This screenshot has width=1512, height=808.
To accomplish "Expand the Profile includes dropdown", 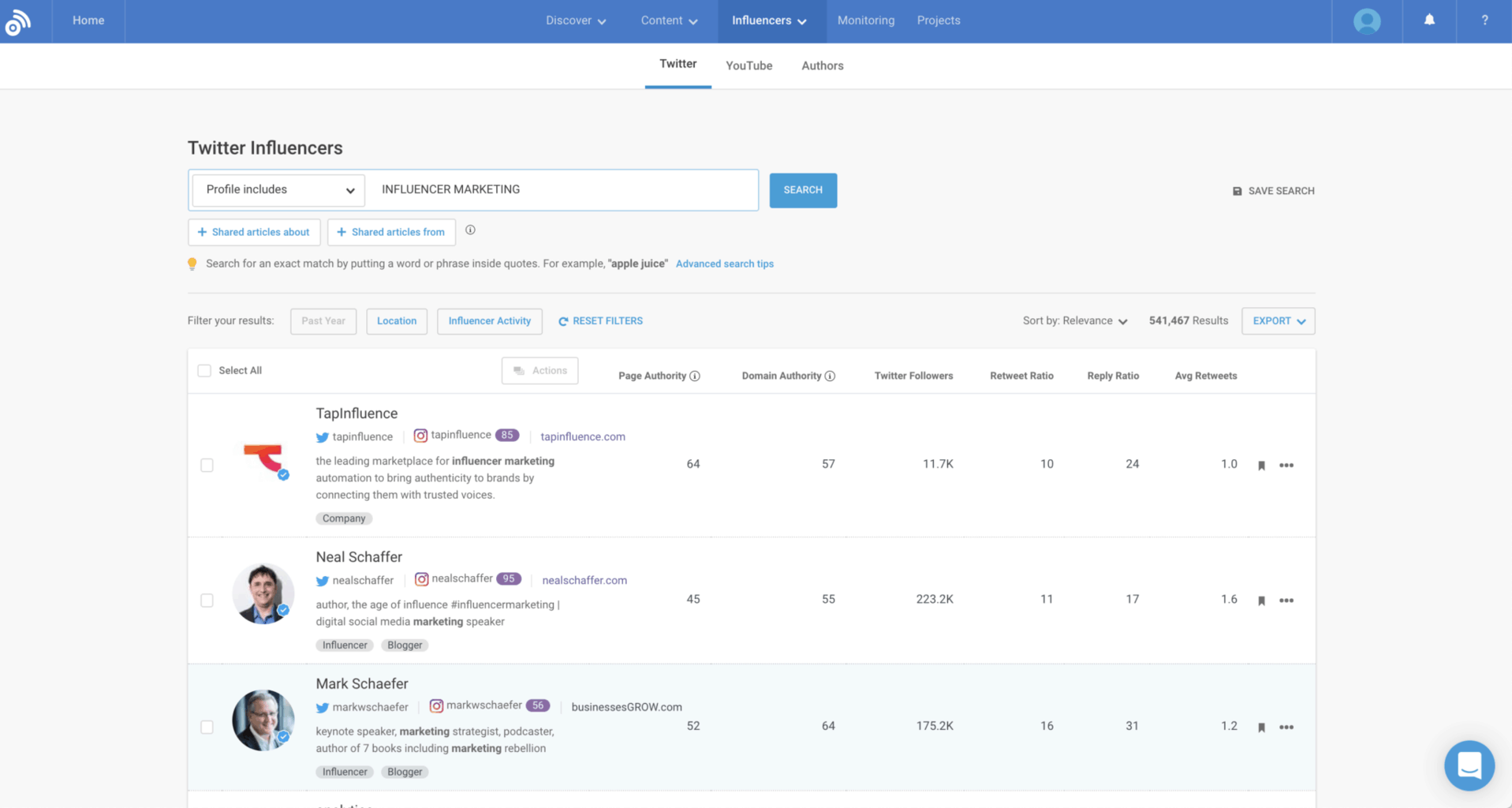I will [x=278, y=190].
